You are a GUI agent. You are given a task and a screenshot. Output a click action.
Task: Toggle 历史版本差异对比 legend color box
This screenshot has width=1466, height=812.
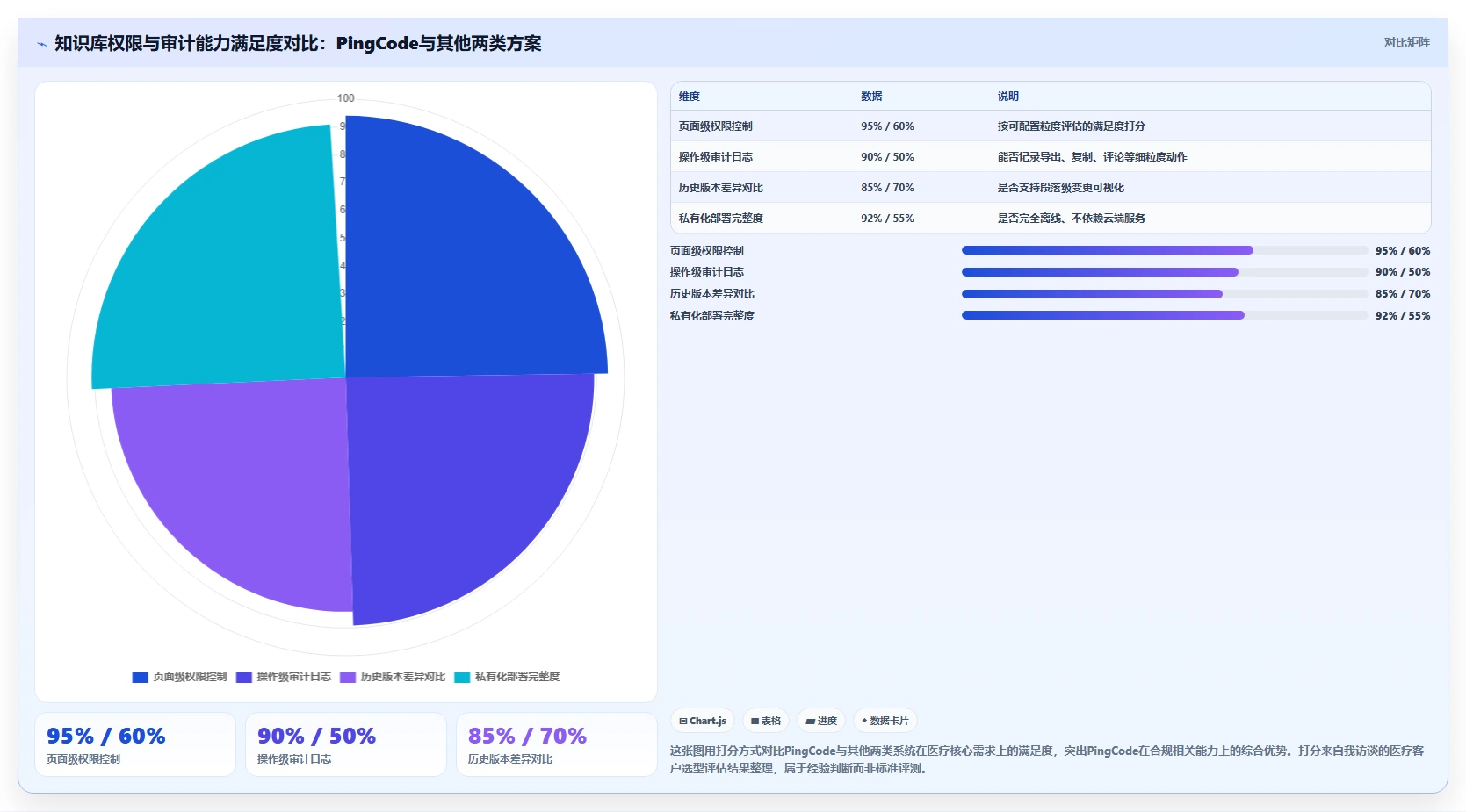348,677
